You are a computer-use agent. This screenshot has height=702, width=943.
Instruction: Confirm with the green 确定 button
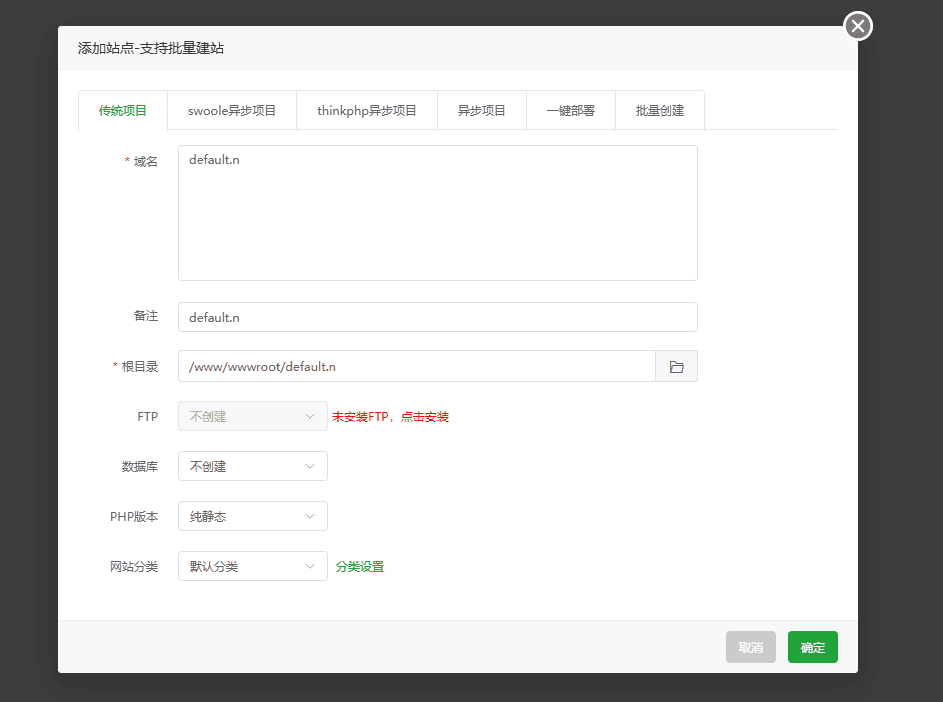coord(812,647)
